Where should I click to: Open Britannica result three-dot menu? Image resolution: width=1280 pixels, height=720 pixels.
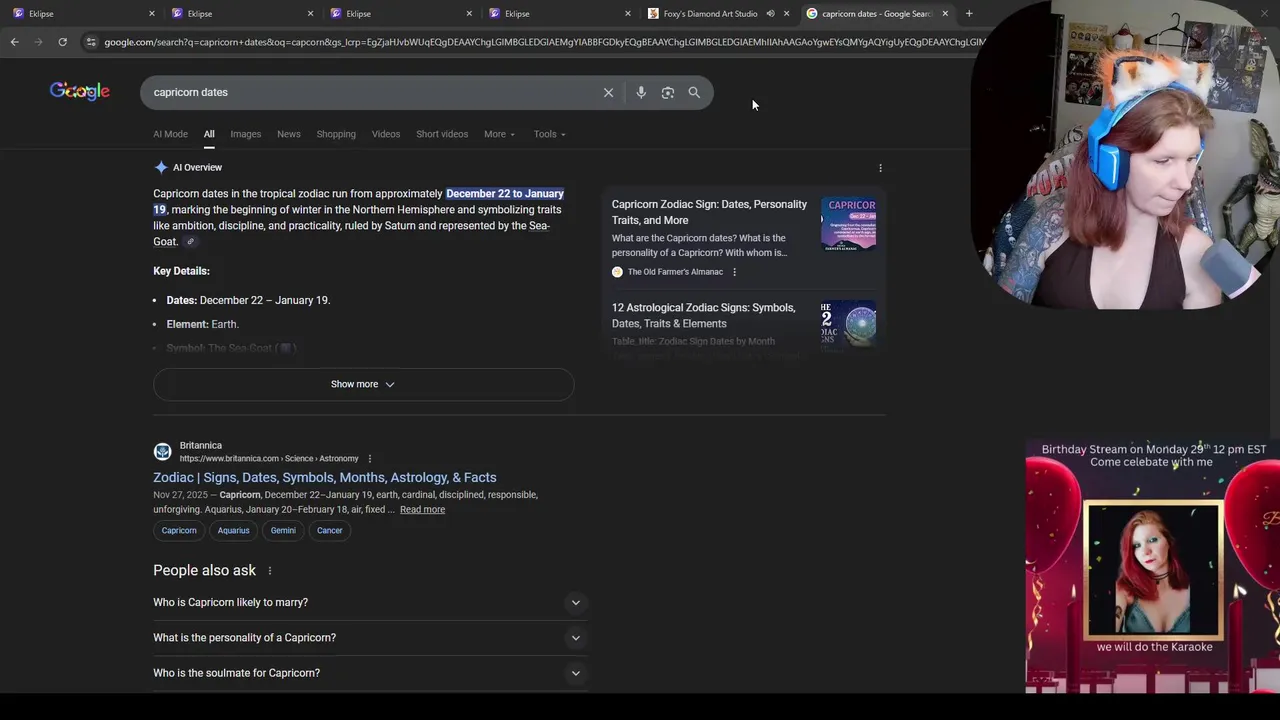[369, 459]
